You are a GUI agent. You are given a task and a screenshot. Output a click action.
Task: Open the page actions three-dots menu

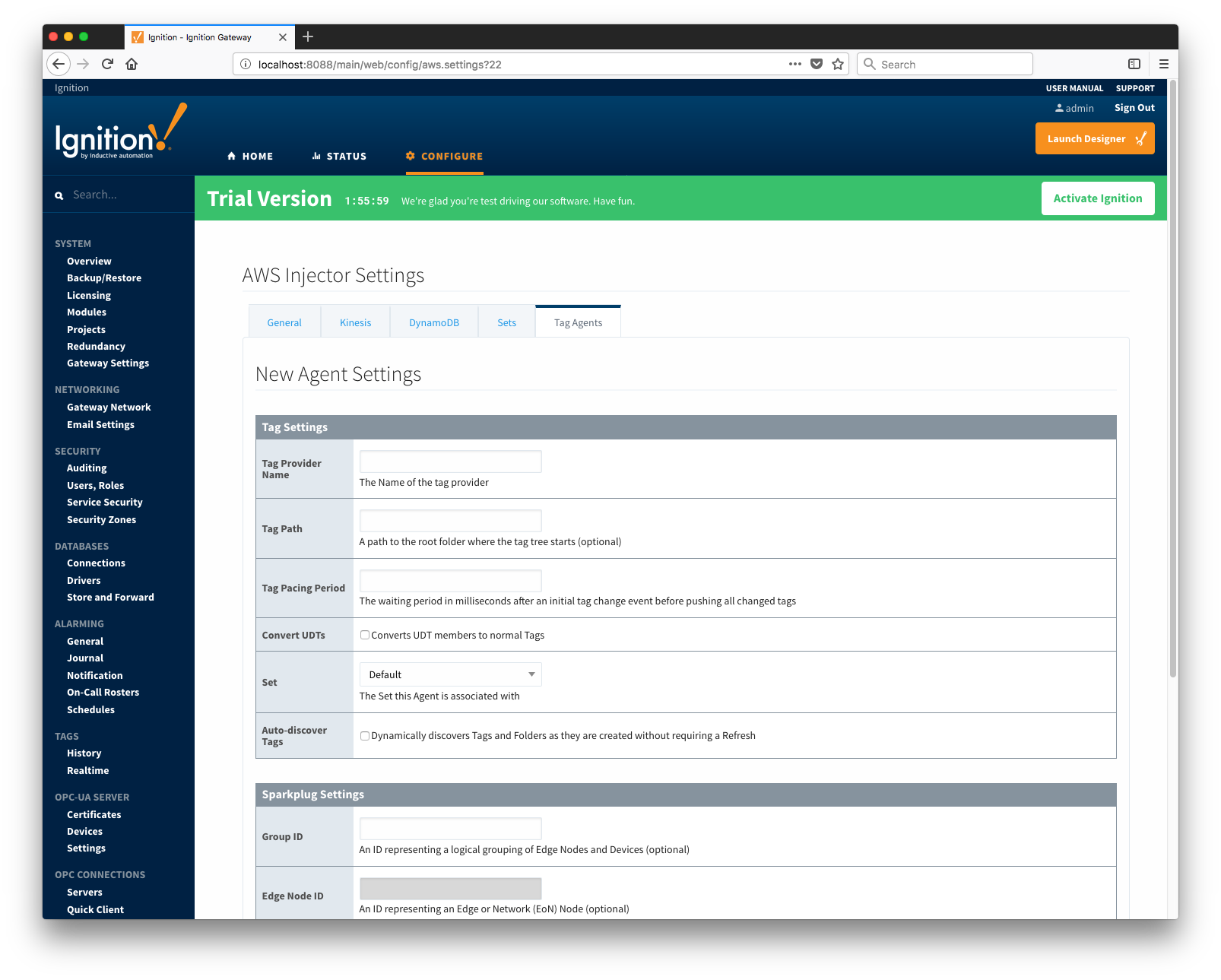[x=795, y=64]
